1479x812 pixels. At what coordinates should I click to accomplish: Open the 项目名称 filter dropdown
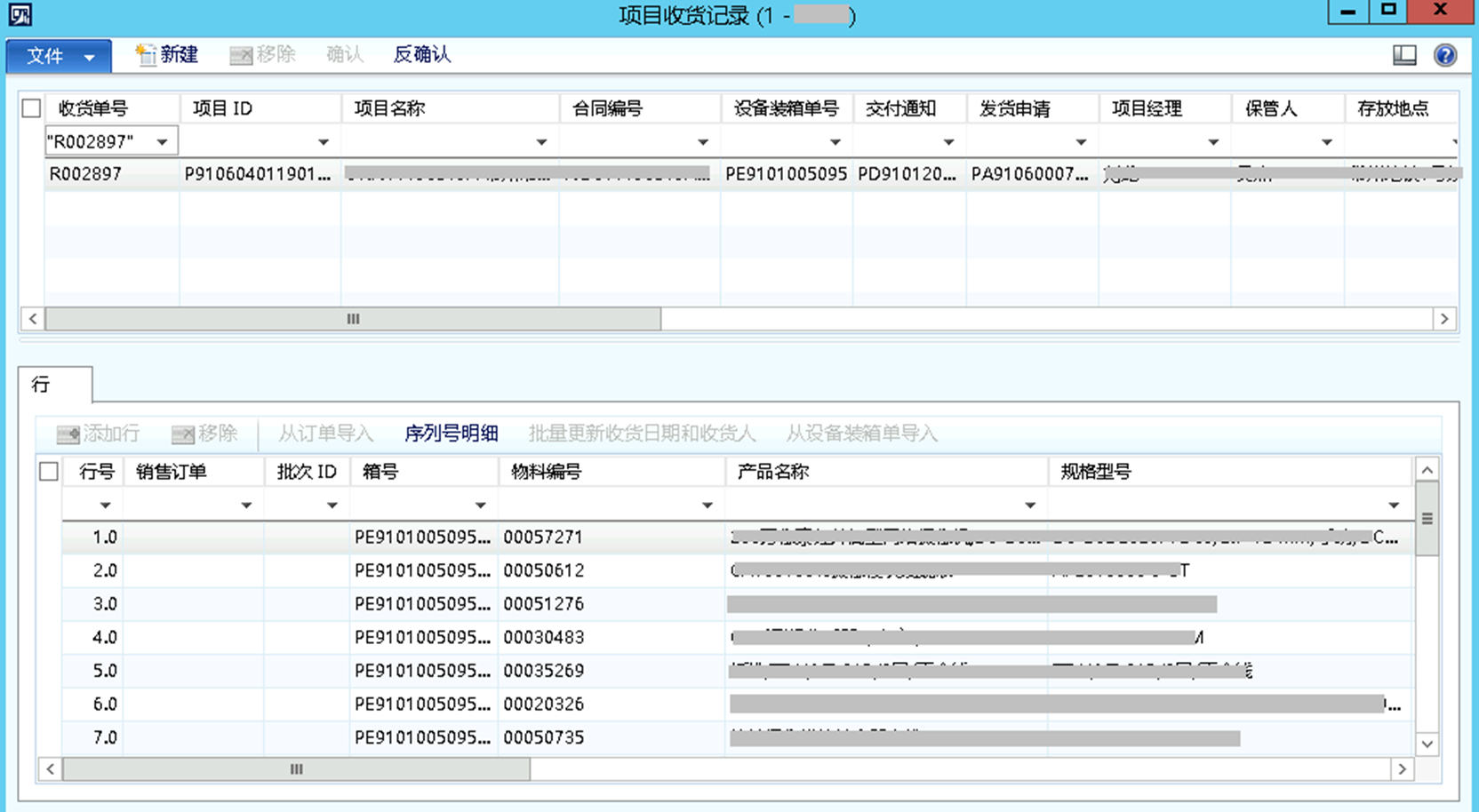coord(541,141)
